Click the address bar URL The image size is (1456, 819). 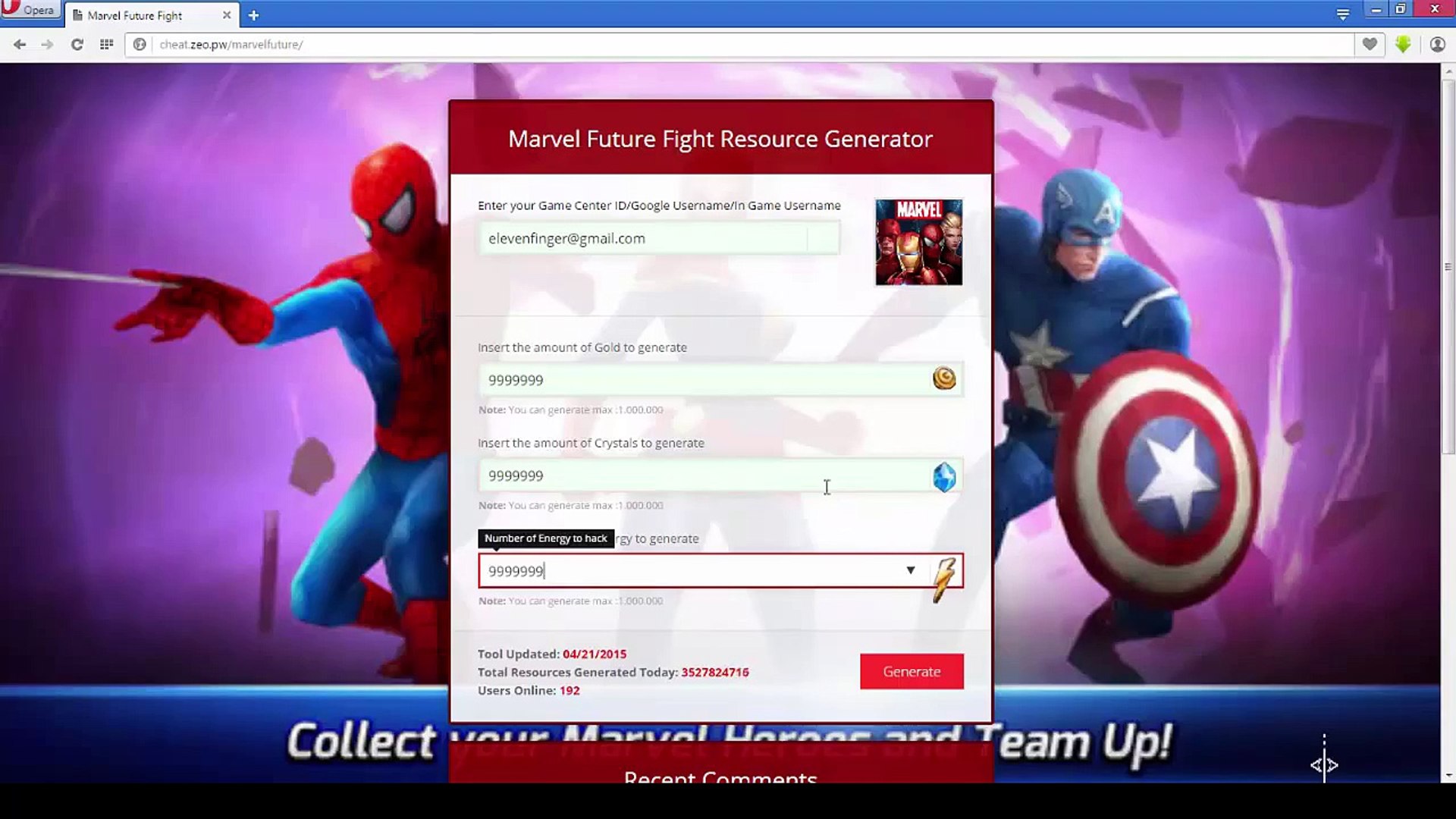(231, 45)
